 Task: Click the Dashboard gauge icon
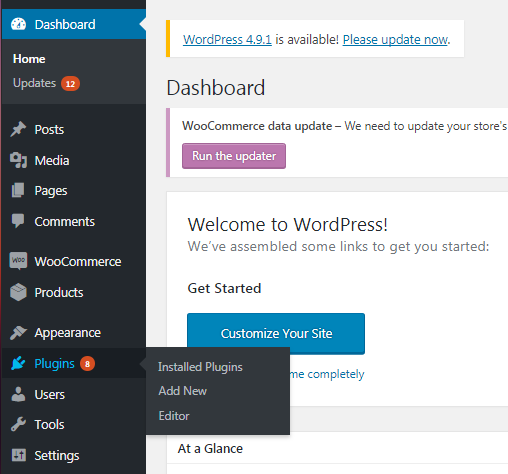click(x=18, y=24)
